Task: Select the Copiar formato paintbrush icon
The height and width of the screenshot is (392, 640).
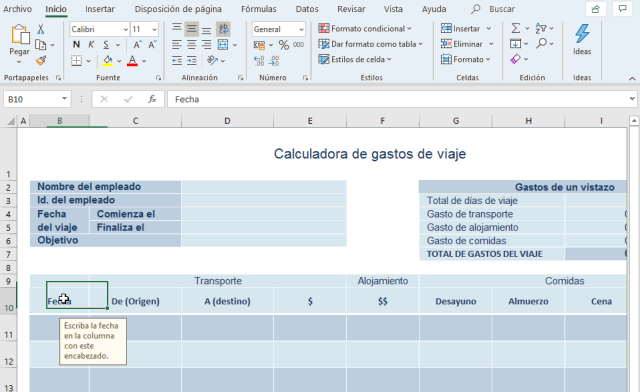Action: click(40, 60)
